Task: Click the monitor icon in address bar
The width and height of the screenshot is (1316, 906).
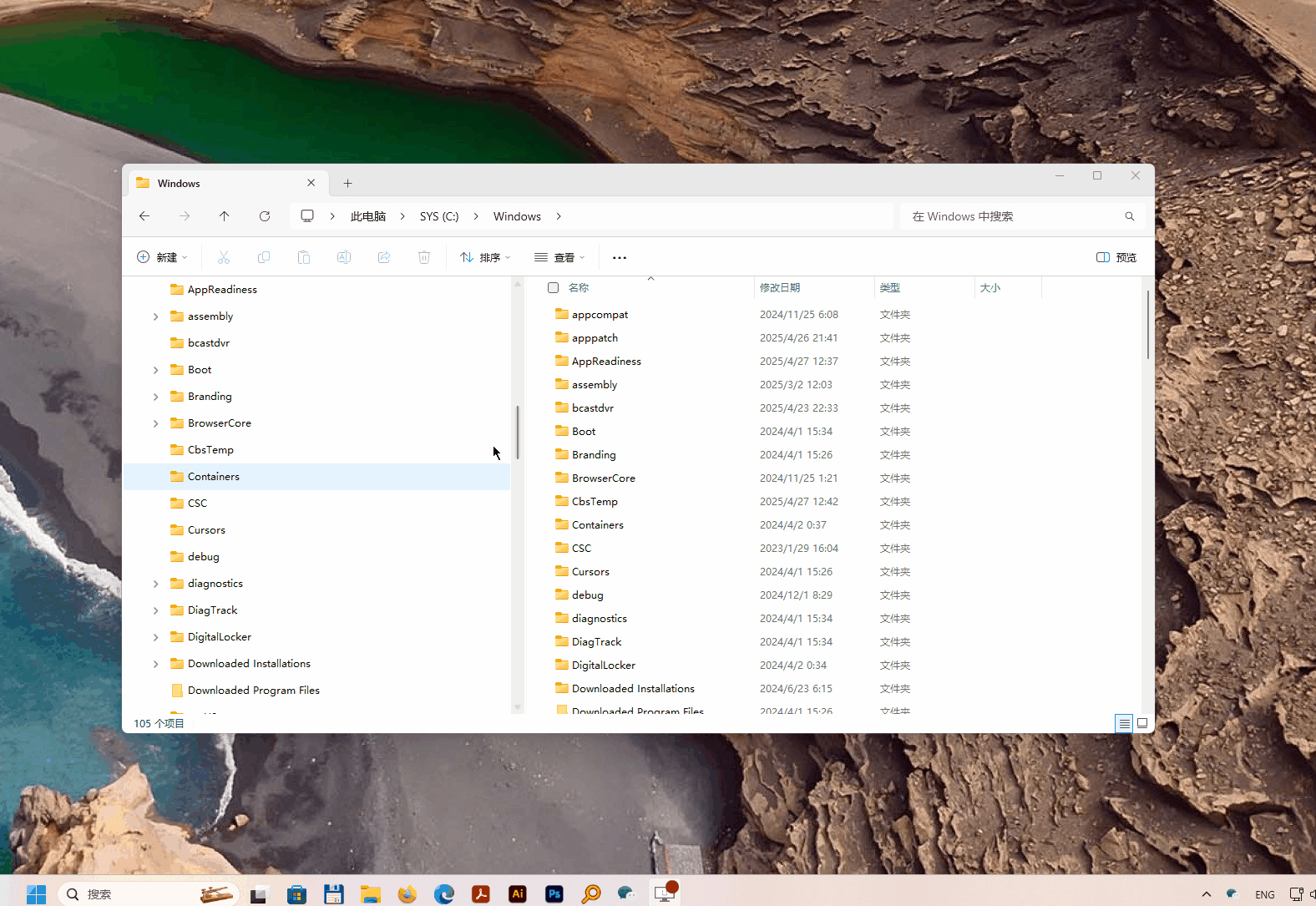Action: (307, 216)
